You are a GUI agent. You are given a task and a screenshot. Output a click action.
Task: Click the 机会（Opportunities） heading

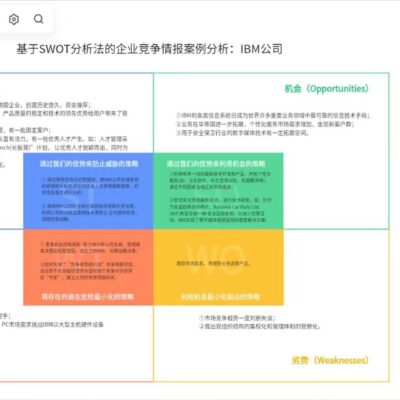tap(327, 89)
